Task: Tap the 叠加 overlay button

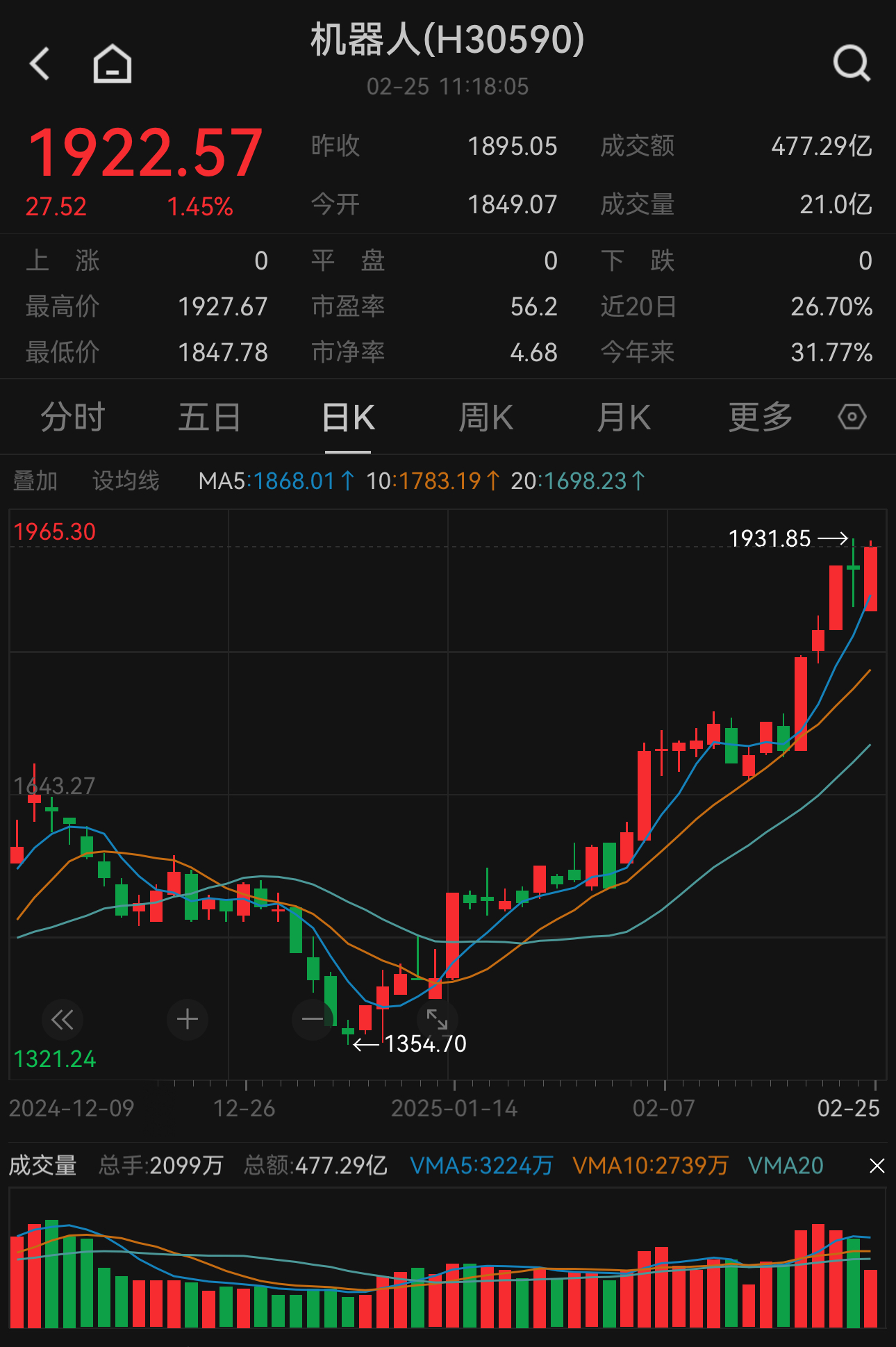Action: pos(35,481)
